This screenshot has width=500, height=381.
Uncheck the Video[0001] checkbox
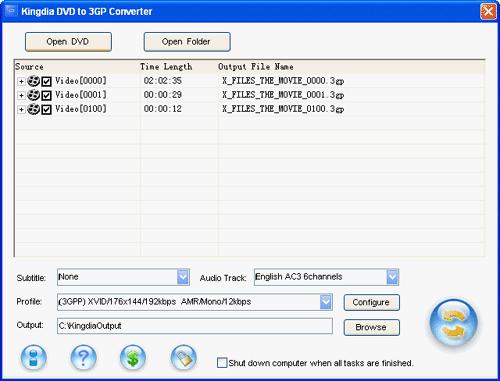coord(46,95)
